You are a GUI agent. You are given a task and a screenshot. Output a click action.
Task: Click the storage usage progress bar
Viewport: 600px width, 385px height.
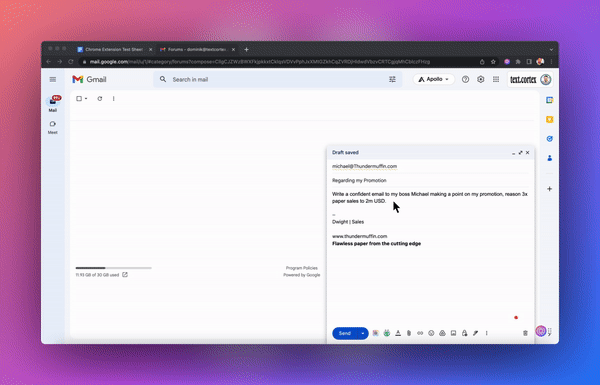click(114, 268)
